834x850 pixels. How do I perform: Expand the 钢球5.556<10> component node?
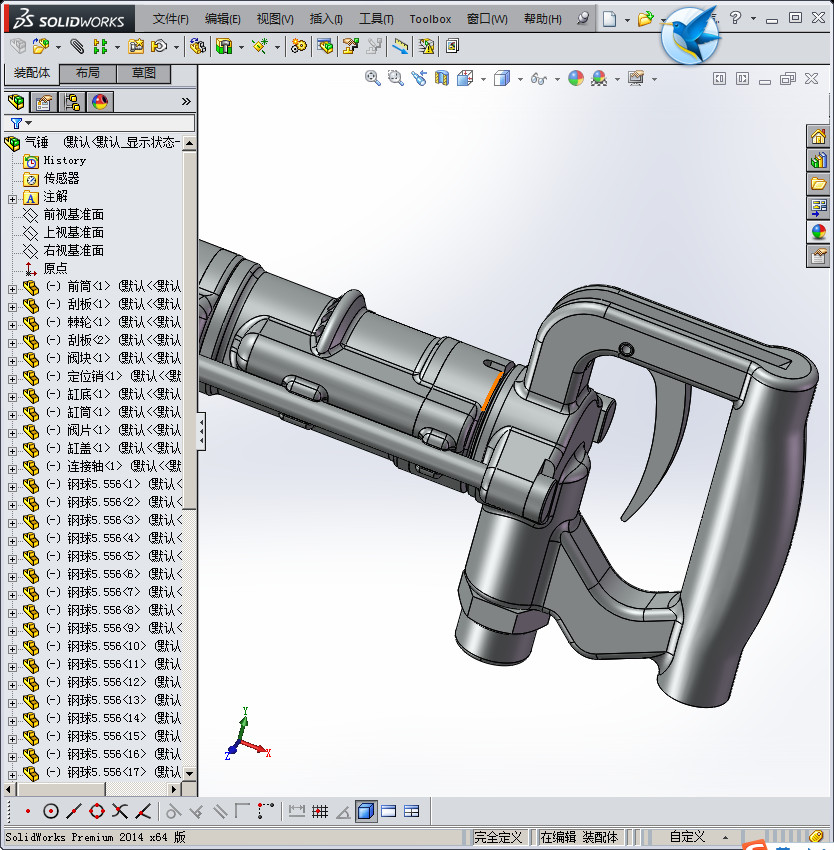pos(12,649)
